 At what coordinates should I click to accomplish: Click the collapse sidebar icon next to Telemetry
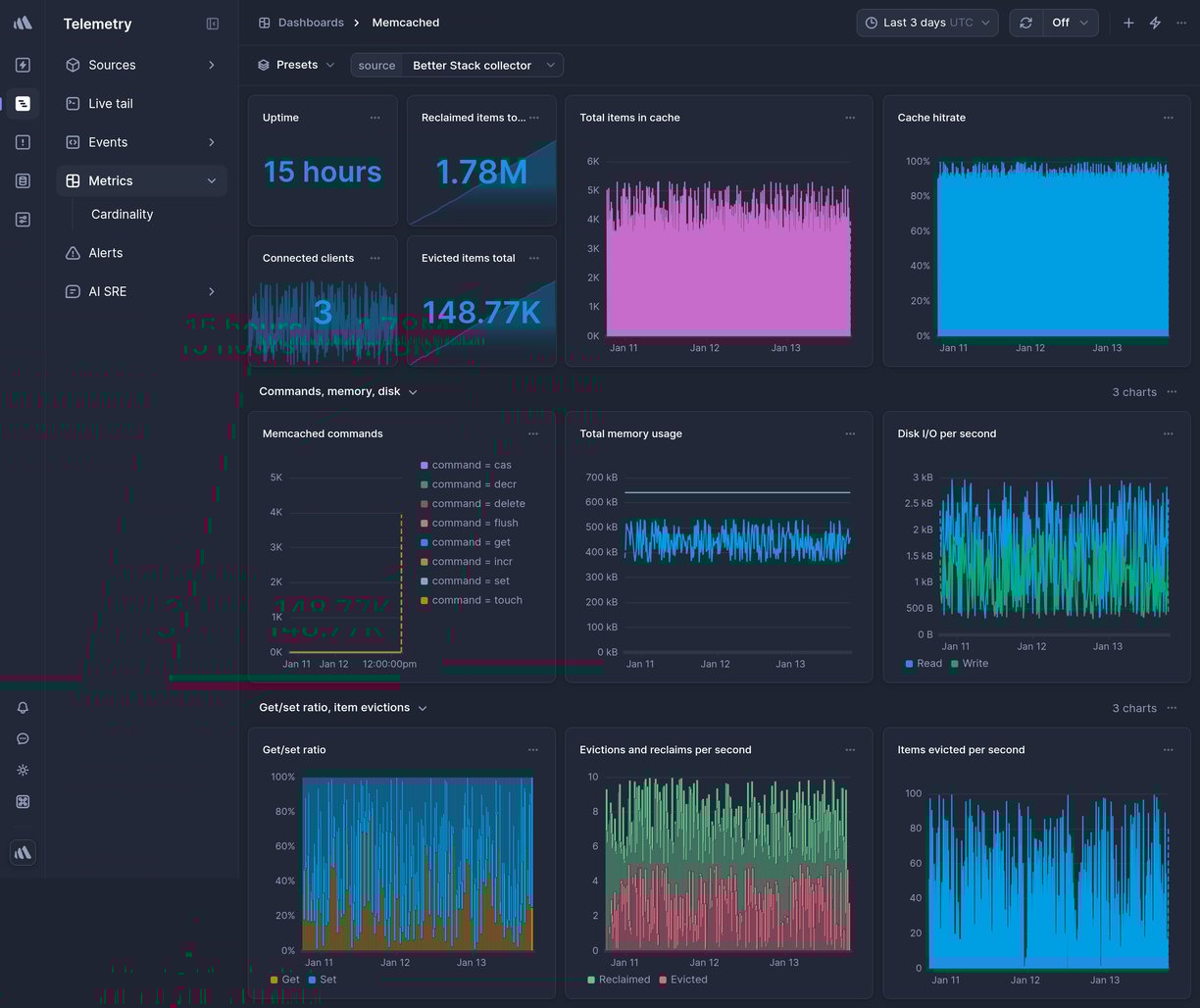tap(213, 24)
